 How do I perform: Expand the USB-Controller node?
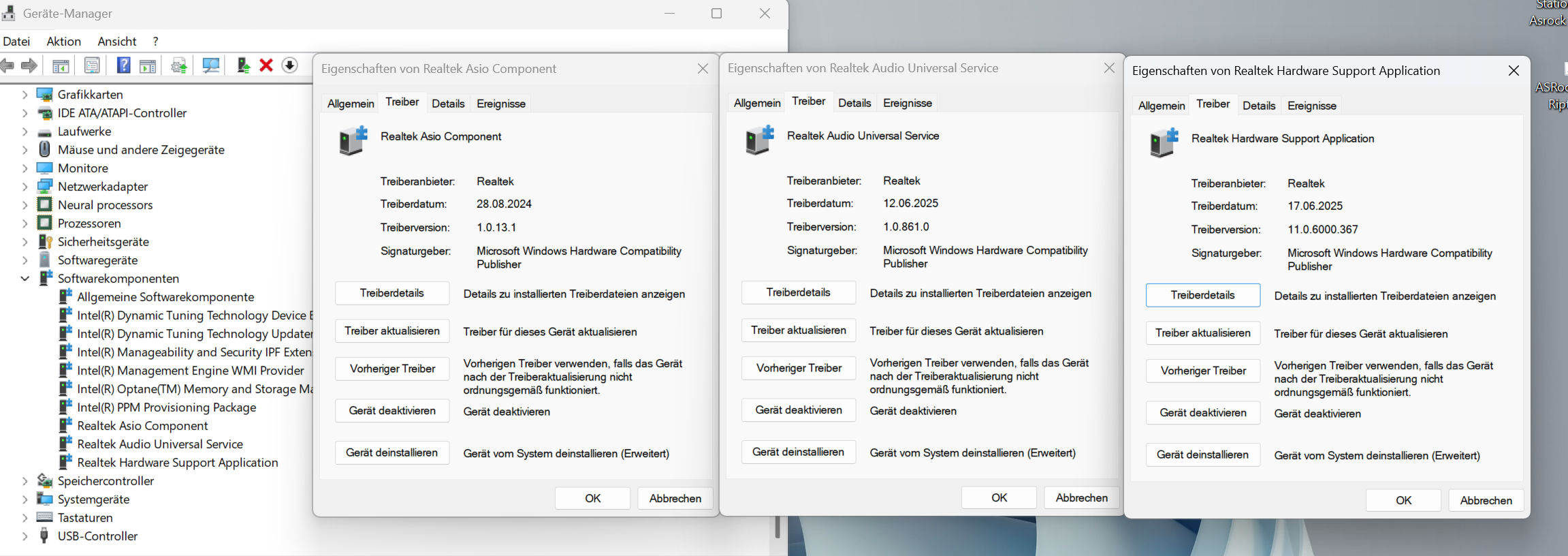coord(25,536)
